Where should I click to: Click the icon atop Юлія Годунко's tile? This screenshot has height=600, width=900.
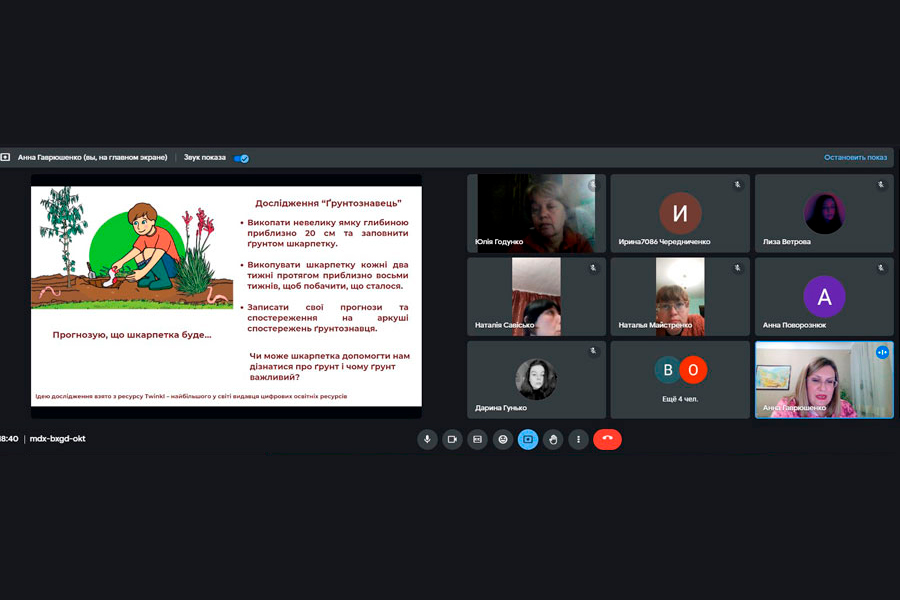click(x=593, y=185)
